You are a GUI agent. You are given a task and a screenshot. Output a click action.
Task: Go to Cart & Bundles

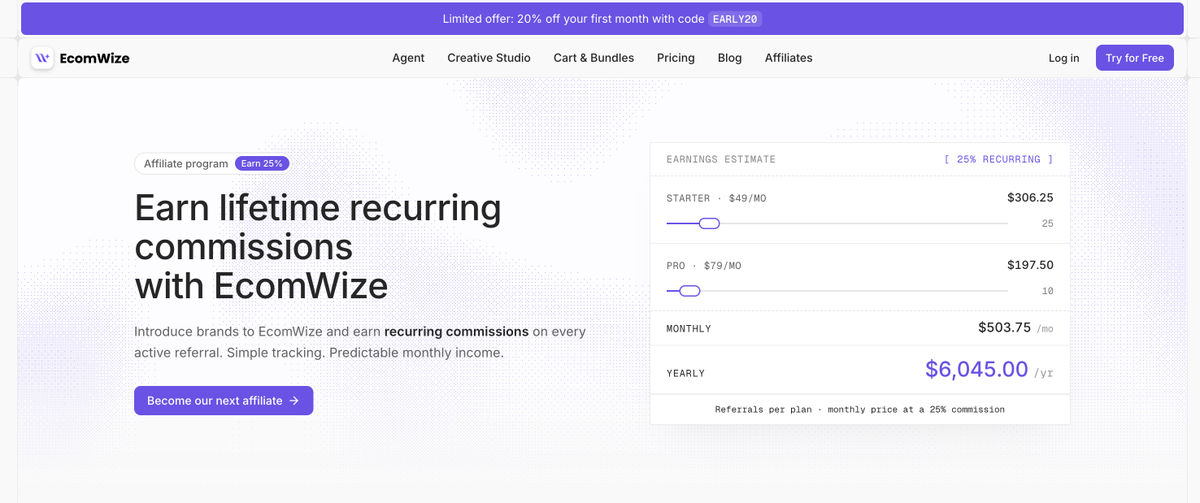pyautogui.click(x=594, y=58)
